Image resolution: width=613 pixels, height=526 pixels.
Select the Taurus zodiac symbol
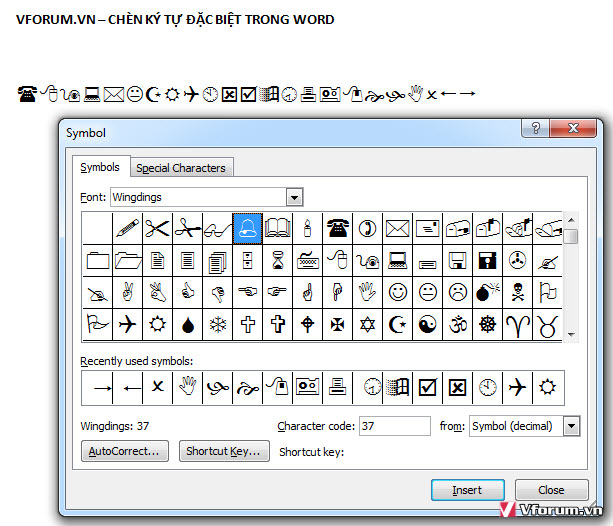tap(547, 324)
